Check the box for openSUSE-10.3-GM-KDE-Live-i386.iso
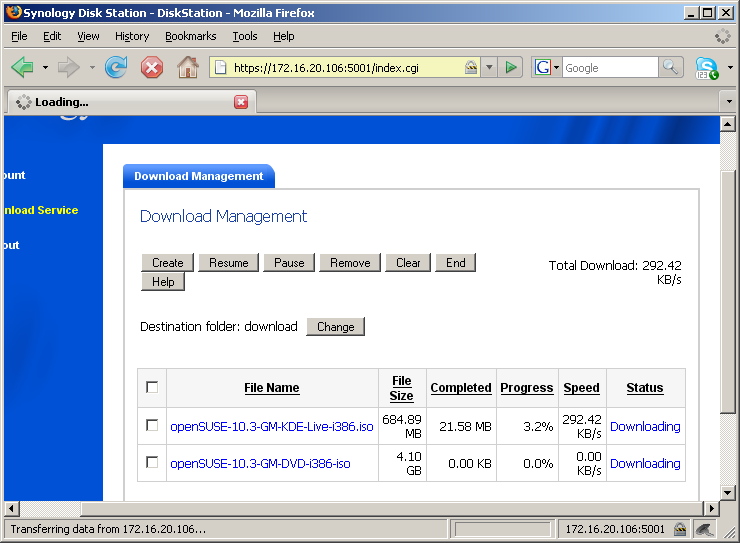The width and height of the screenshot is (740, 543). [x=152, y=426]
